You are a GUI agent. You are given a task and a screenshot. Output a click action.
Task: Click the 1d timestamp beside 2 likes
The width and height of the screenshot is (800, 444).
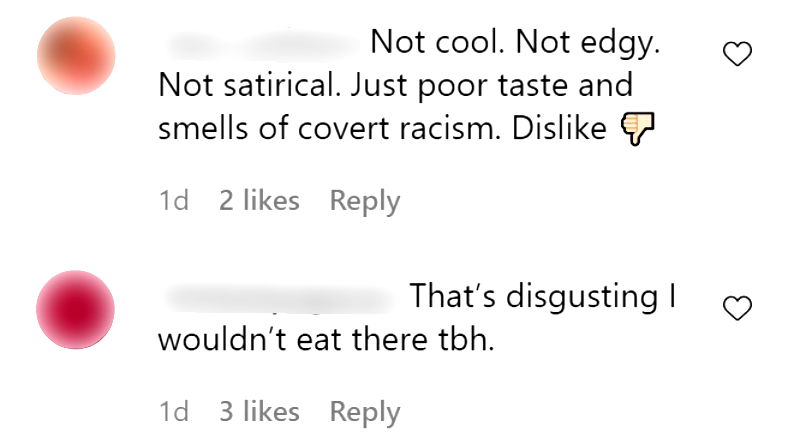tap(173, 200)
